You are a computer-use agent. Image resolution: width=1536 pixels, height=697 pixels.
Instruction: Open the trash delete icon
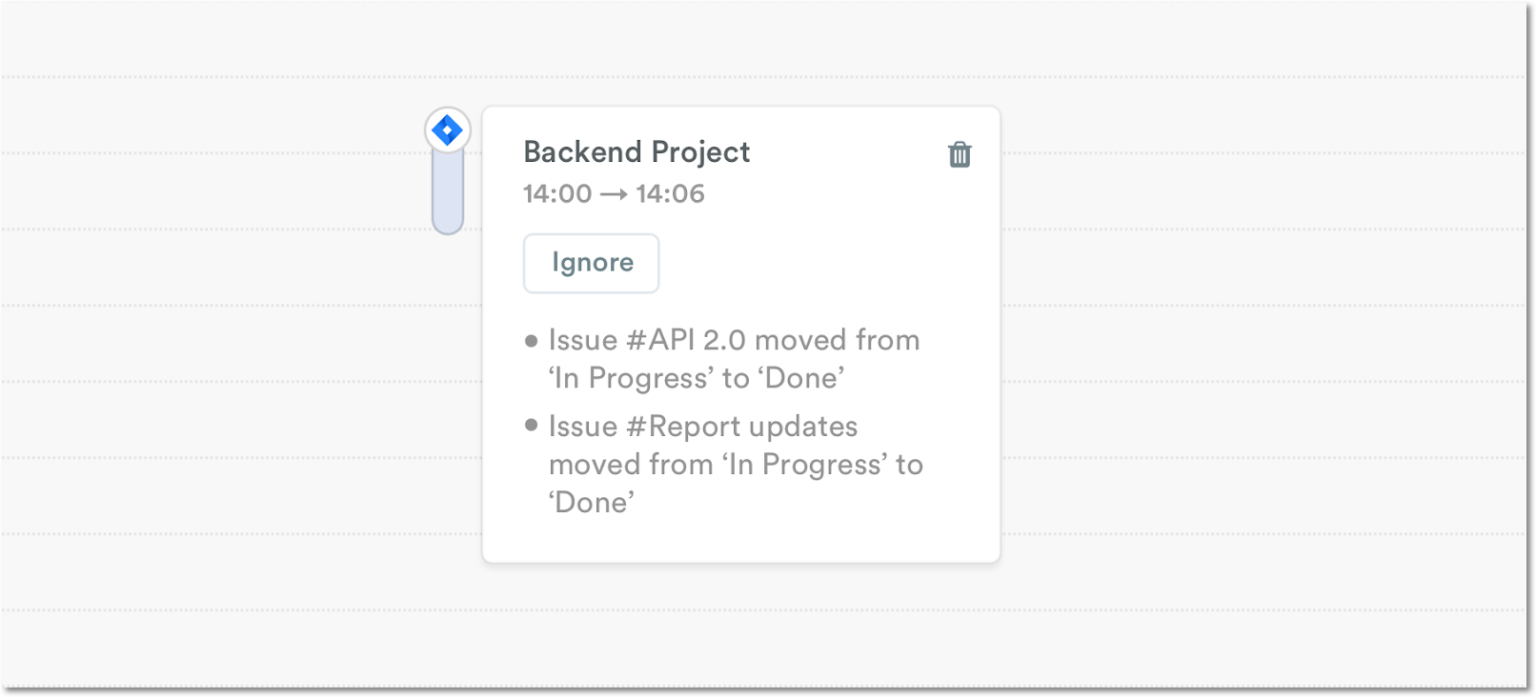click(959, 154)
